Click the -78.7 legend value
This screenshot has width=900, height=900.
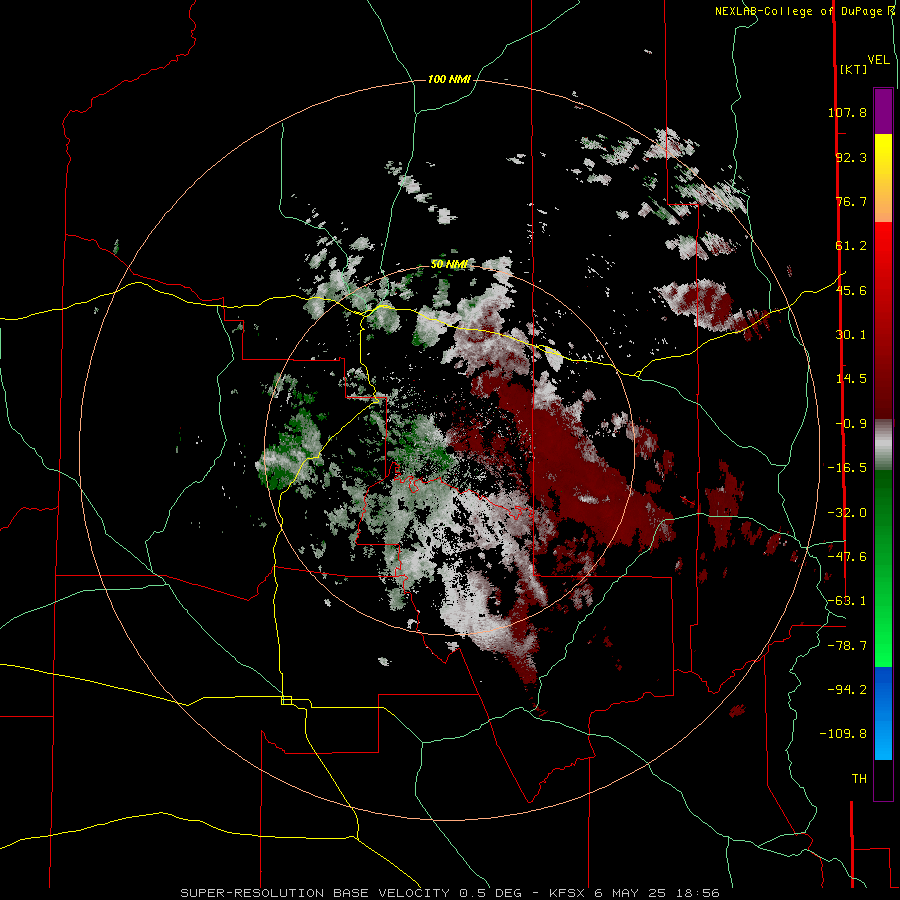point(847,646)
